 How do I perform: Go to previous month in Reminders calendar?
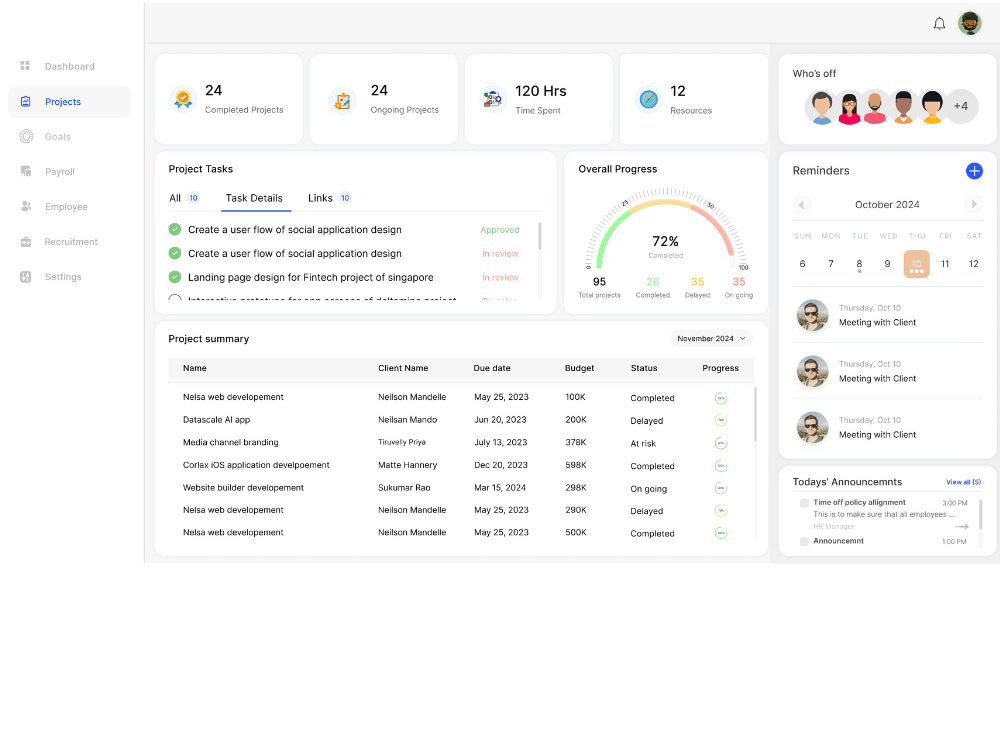pyautogui.click(x=802, y=205)
